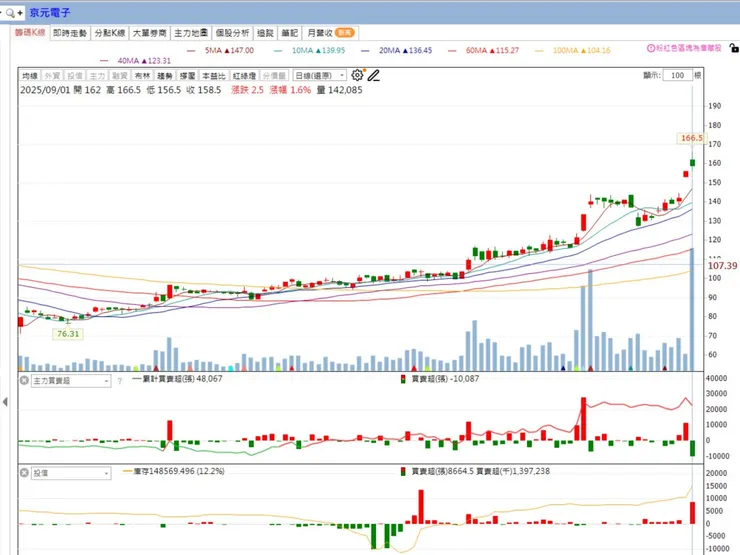Switch to the 筆記 tab
This screenshot has height=555, width=740.
(290, 33)
